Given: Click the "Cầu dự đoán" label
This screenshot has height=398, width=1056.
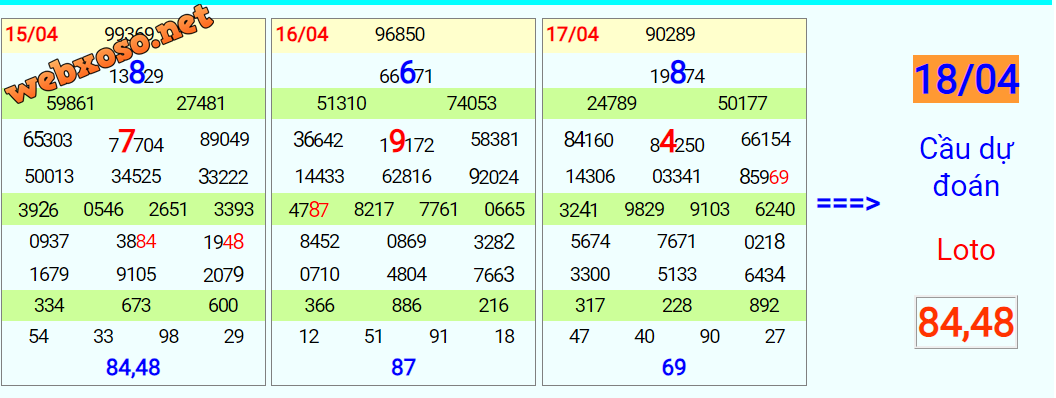Looking at the screenshot, I should (x=966, y=167).
